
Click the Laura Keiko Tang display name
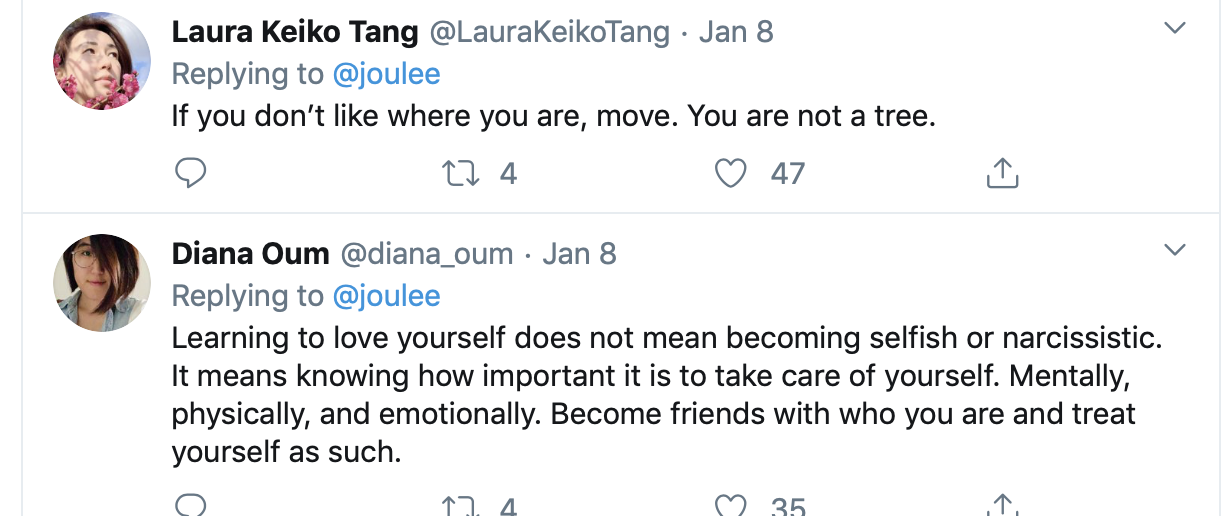coord(295,32)
